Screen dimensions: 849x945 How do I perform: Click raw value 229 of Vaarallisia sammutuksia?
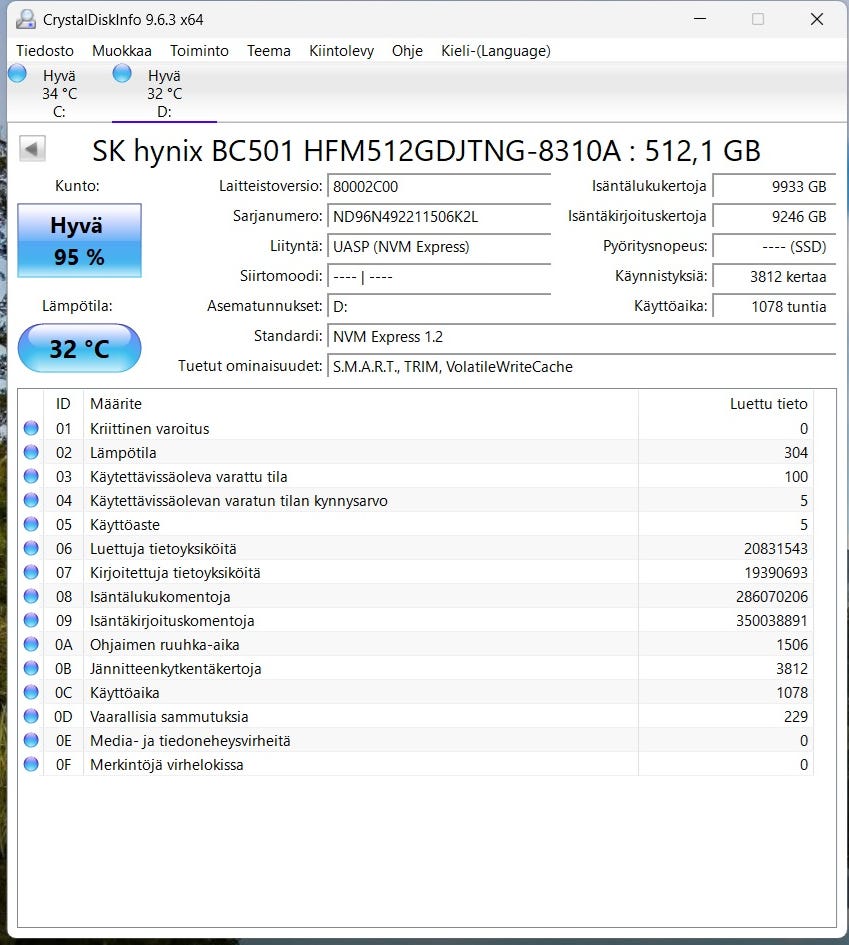796,717
